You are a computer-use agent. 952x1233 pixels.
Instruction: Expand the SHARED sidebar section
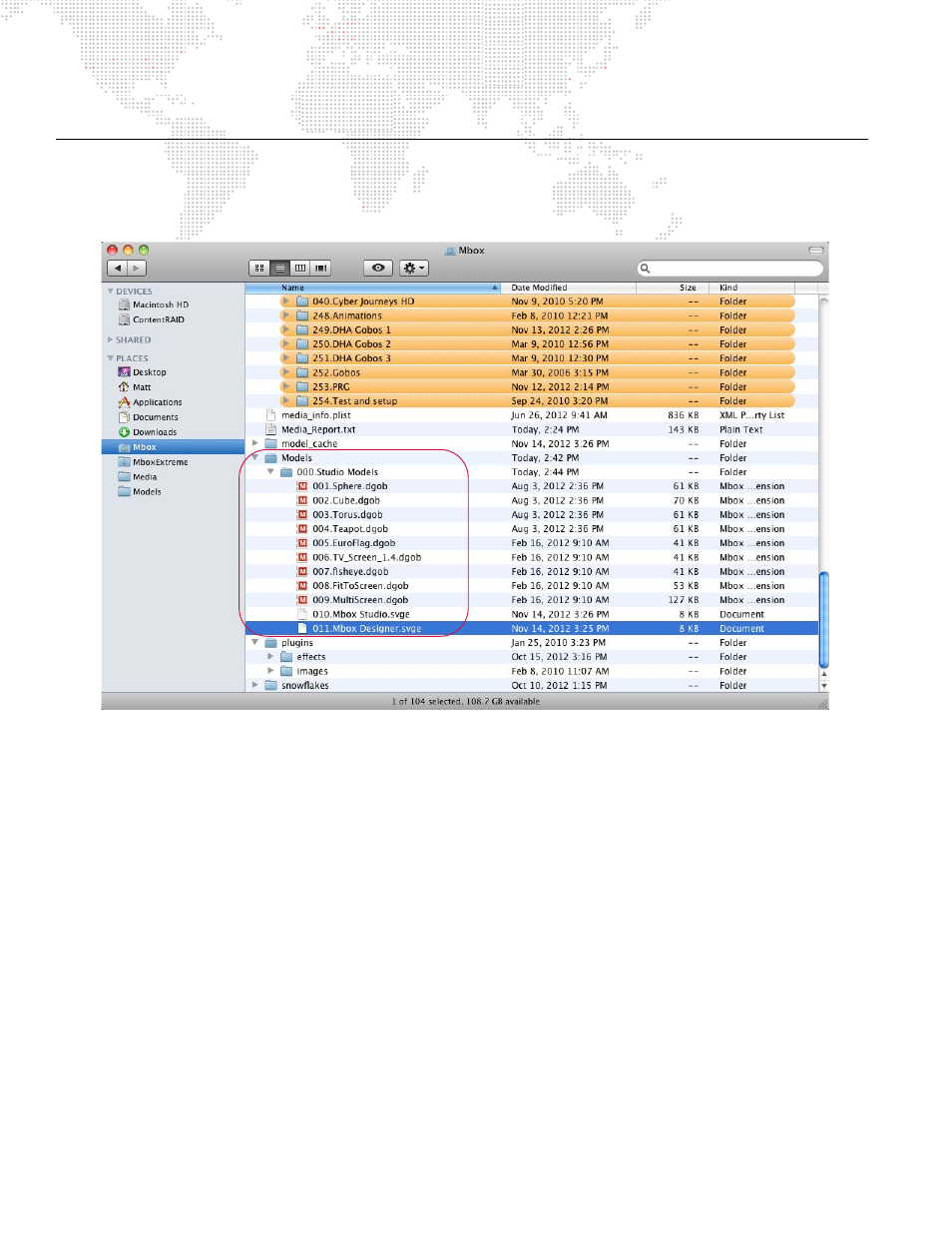pyautogui.click(x=110, y=340)
